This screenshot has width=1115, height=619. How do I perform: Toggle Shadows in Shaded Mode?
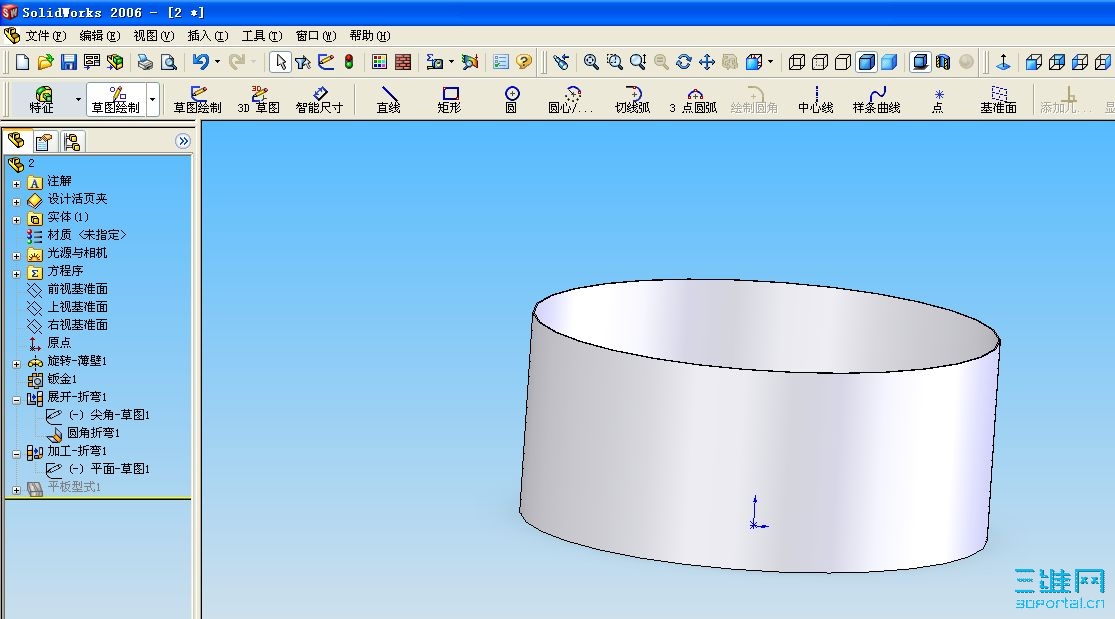click(920, 63)
